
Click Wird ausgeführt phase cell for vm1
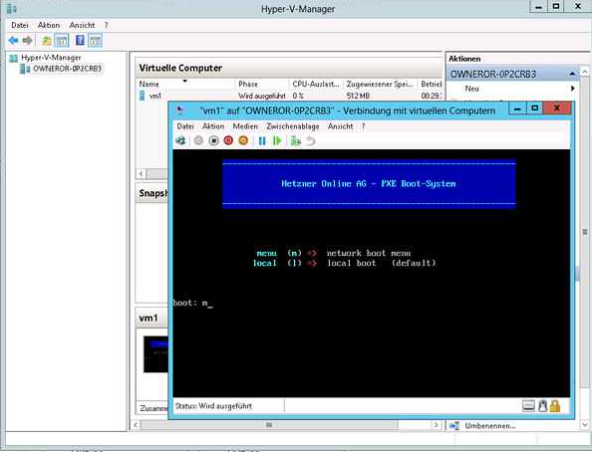(x=262, y=96)
